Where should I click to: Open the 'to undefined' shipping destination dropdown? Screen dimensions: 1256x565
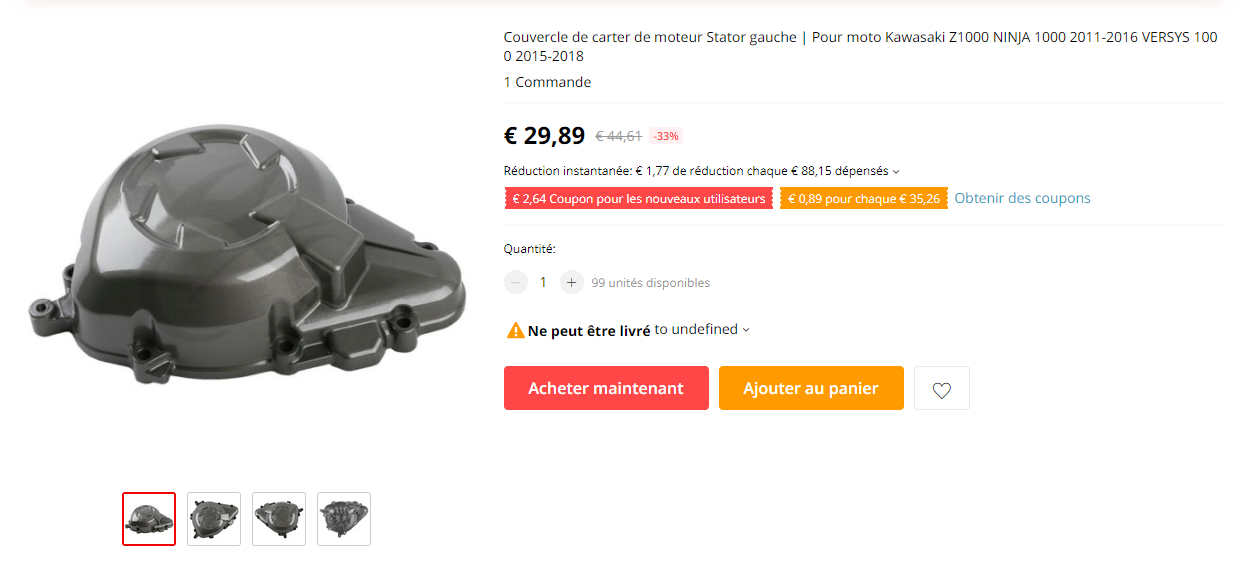click(702, 329)
